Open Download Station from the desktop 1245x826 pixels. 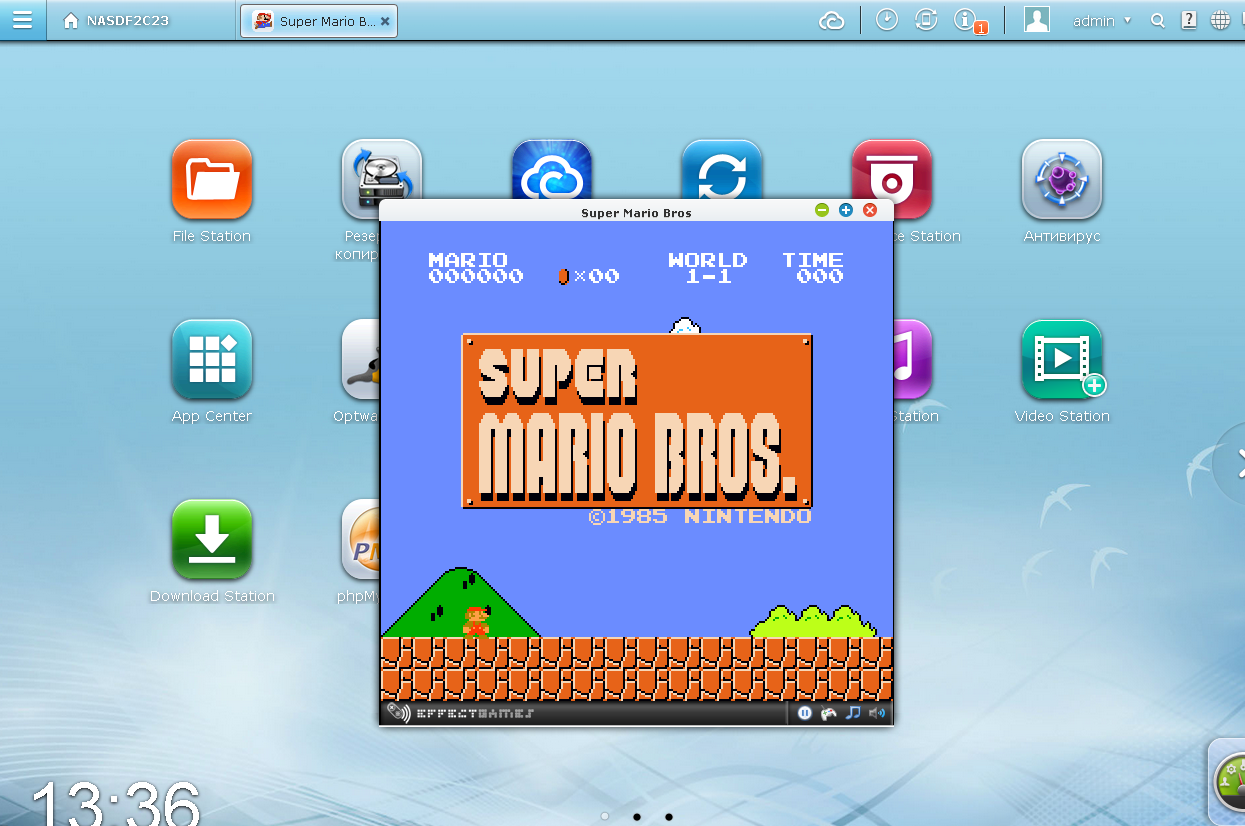[x=211, y=540]
